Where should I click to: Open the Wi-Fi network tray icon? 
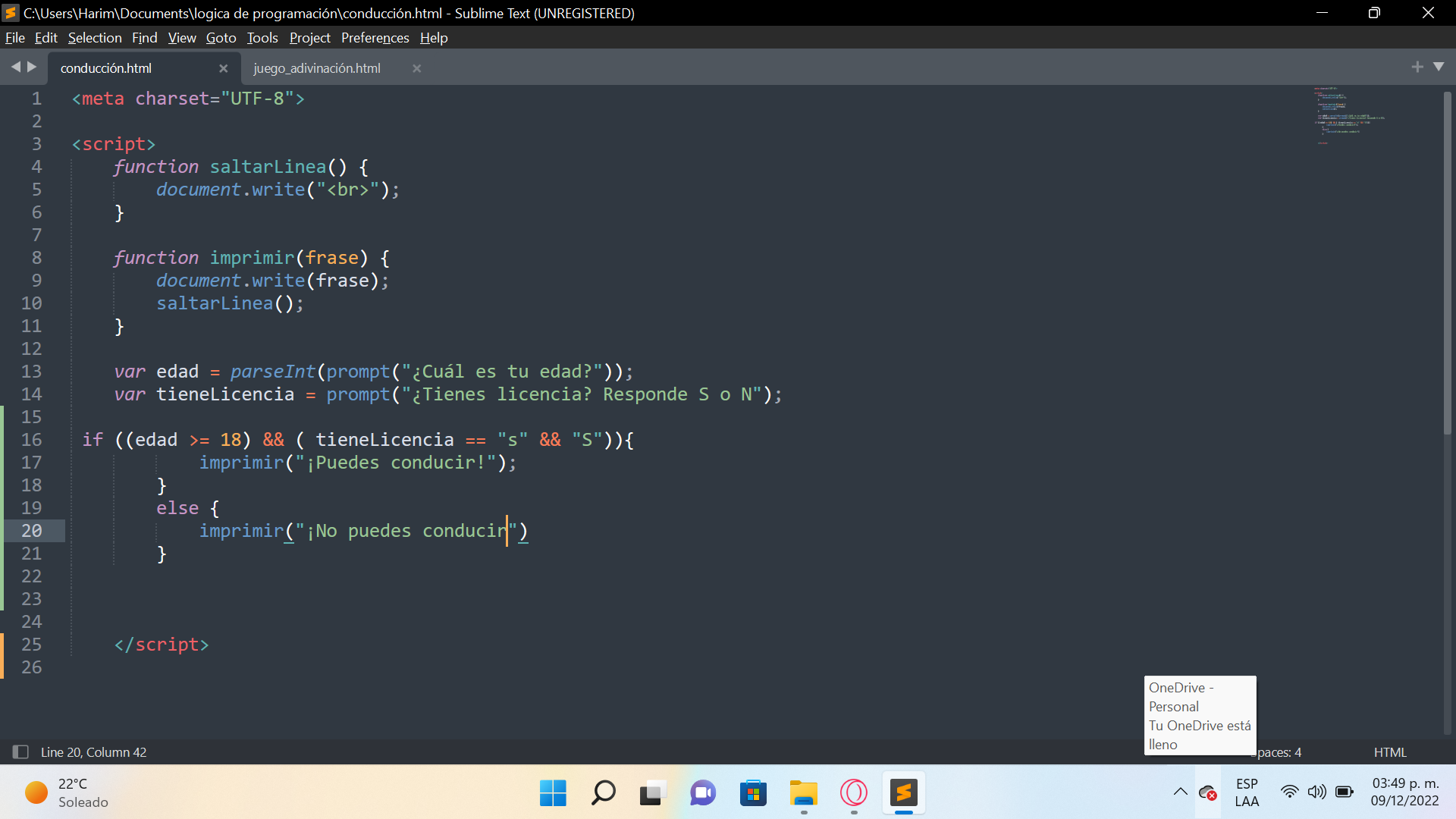pyautogui.click(x=1289, y=792)
